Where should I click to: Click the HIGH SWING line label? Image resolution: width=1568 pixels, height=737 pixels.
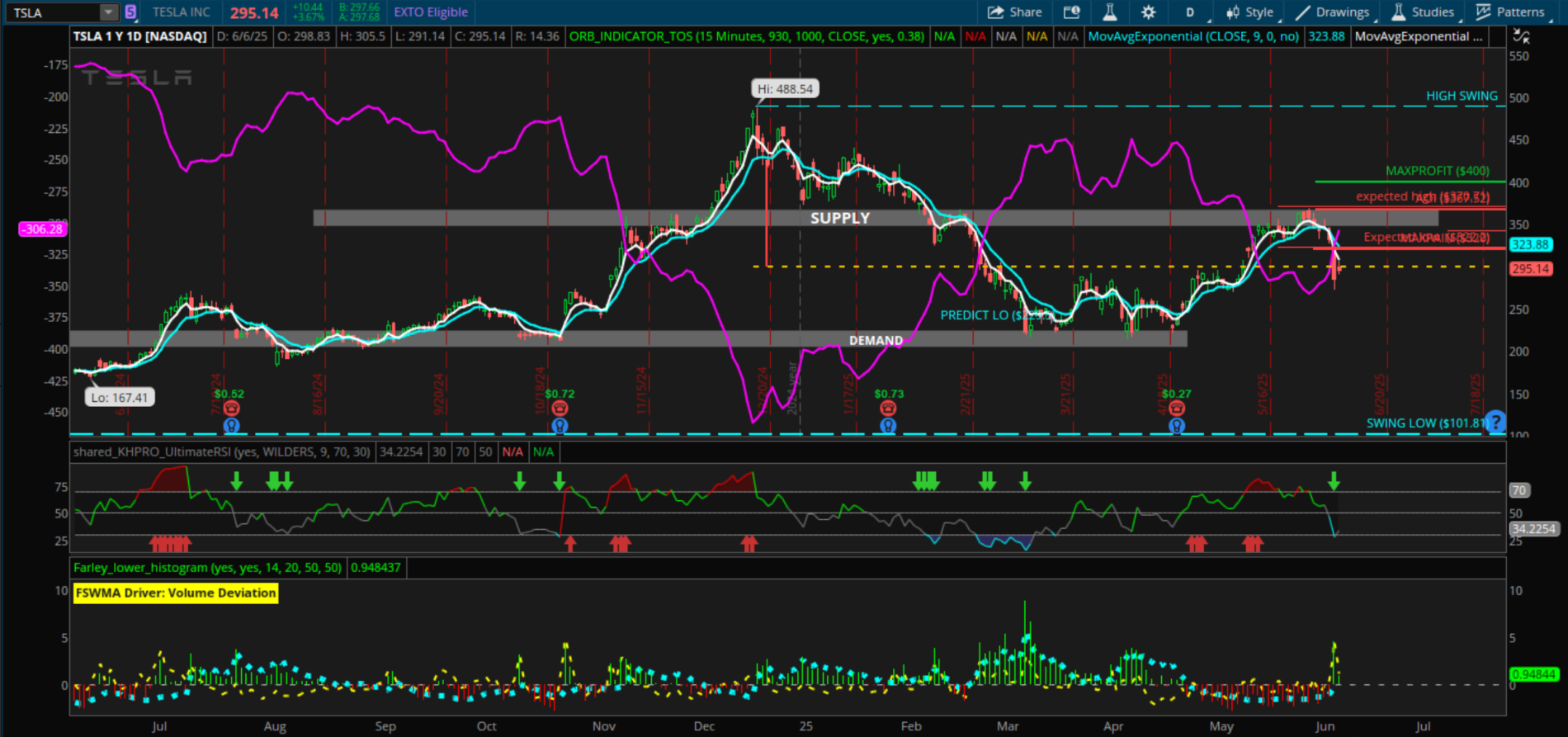pyautogui.click(x=1462, y=96)
